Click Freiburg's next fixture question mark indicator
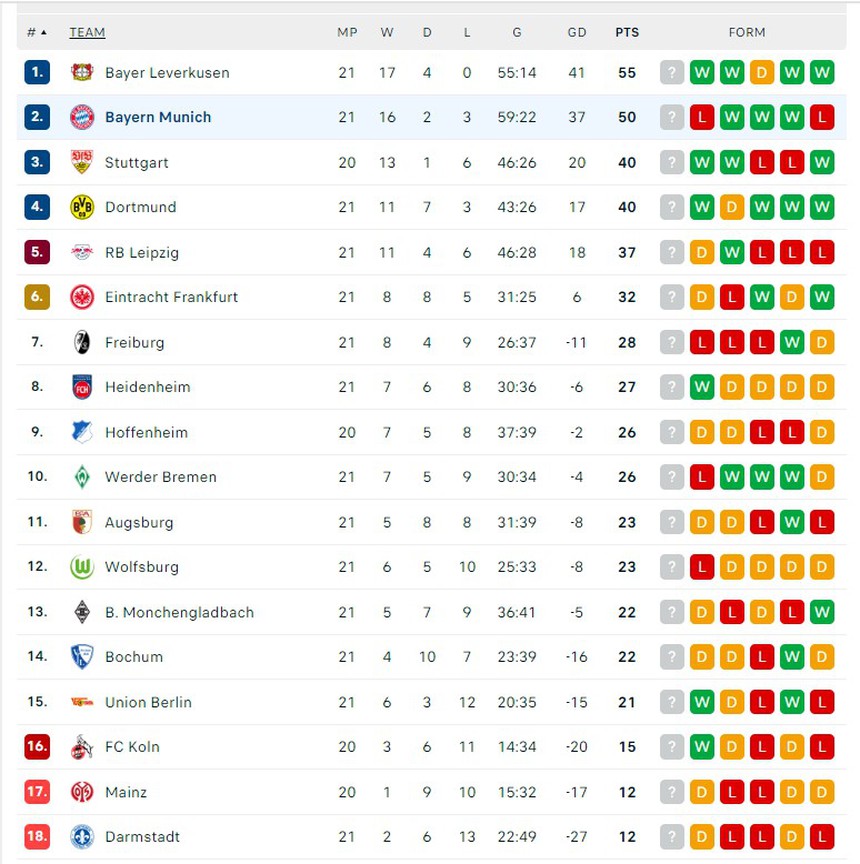The width and height of the screenshot is (860, 864). pos(671,342)
